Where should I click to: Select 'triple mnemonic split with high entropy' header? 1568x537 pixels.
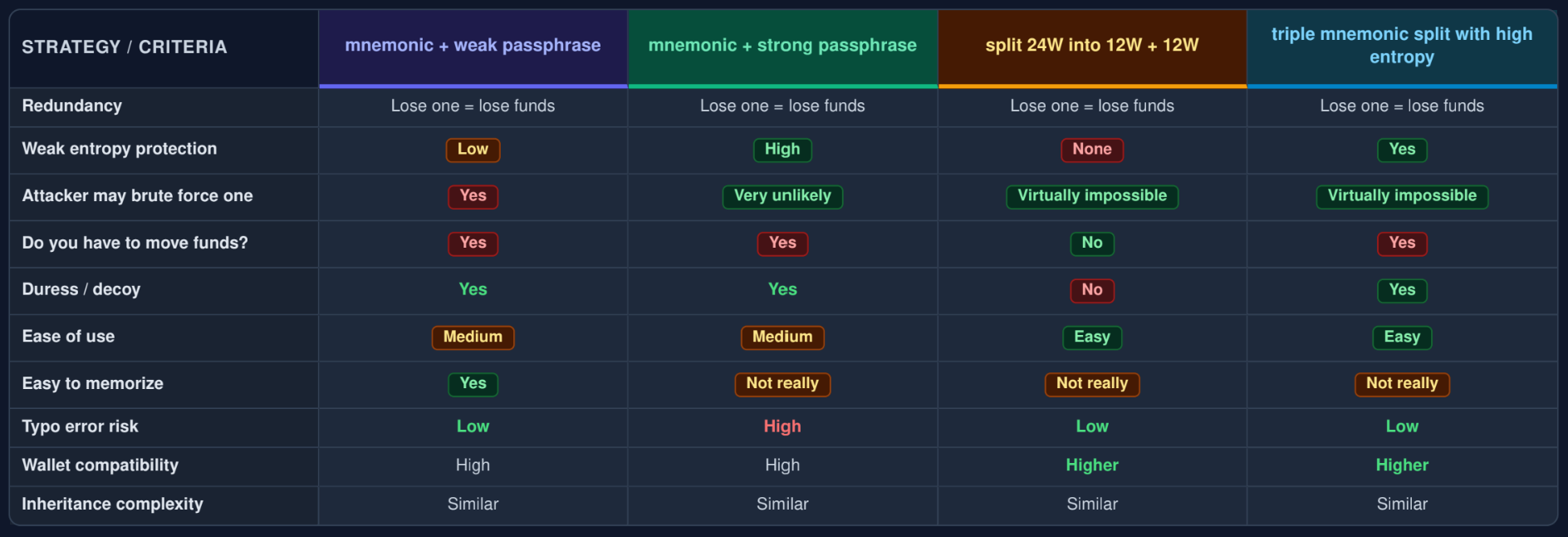1402,47
